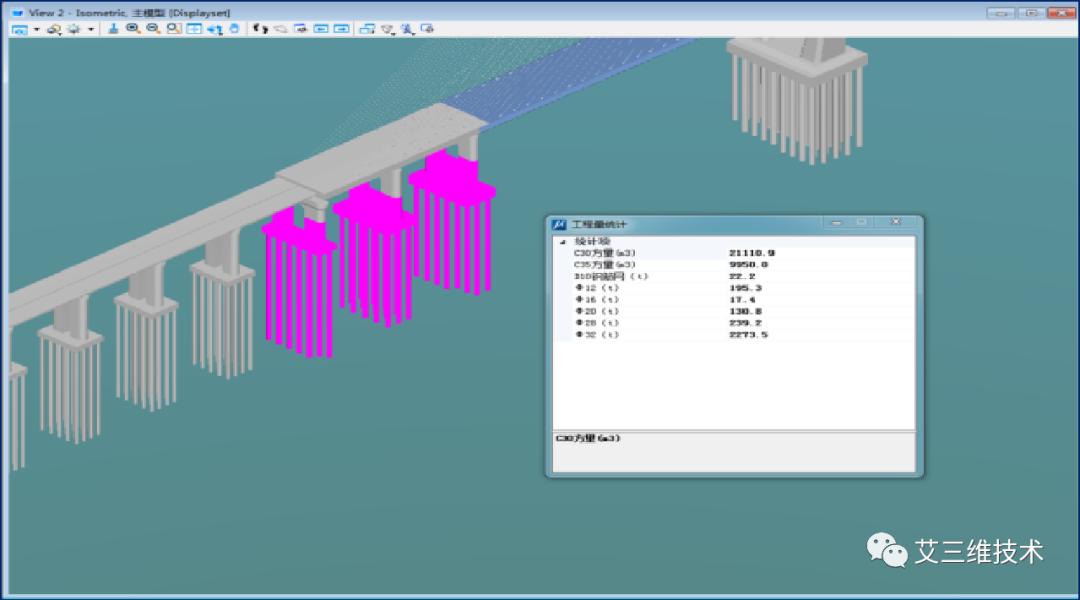Screen dimensions: 1080x600
Task: Select the Rotate View tool
Action: point(214,29)
